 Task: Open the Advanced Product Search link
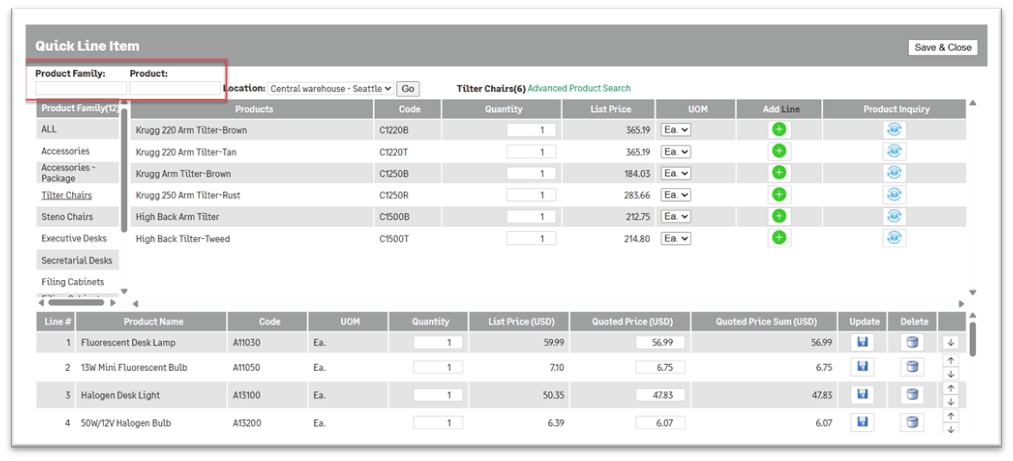pos(579,88)
